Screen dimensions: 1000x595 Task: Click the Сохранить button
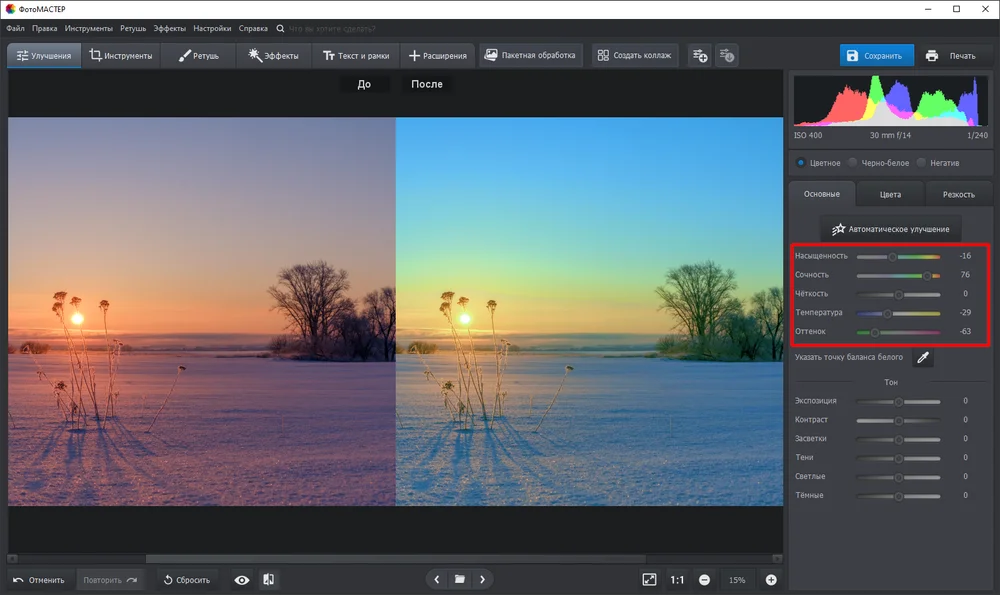[876, 55]
